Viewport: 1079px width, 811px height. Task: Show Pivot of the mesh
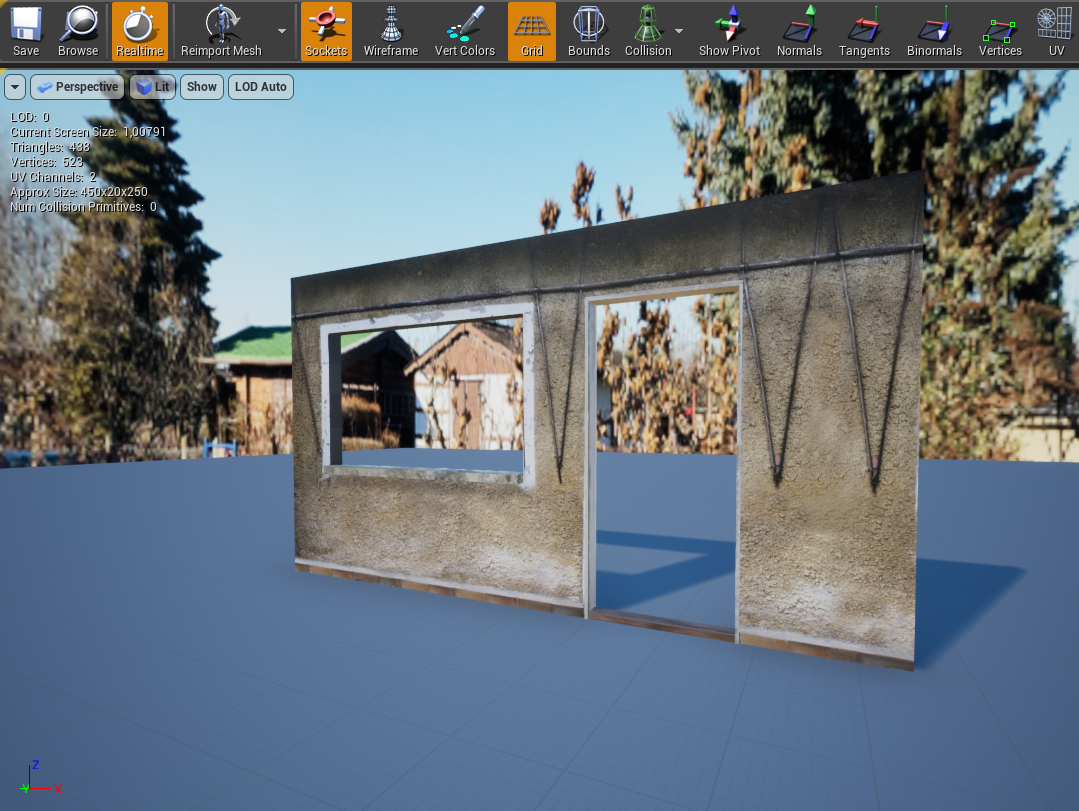729,31
